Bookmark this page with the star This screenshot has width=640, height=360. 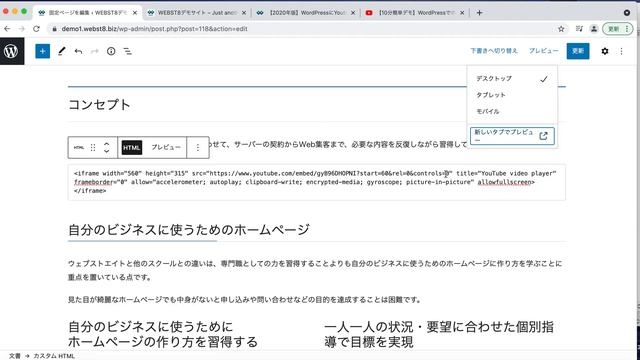coord(561,29)
